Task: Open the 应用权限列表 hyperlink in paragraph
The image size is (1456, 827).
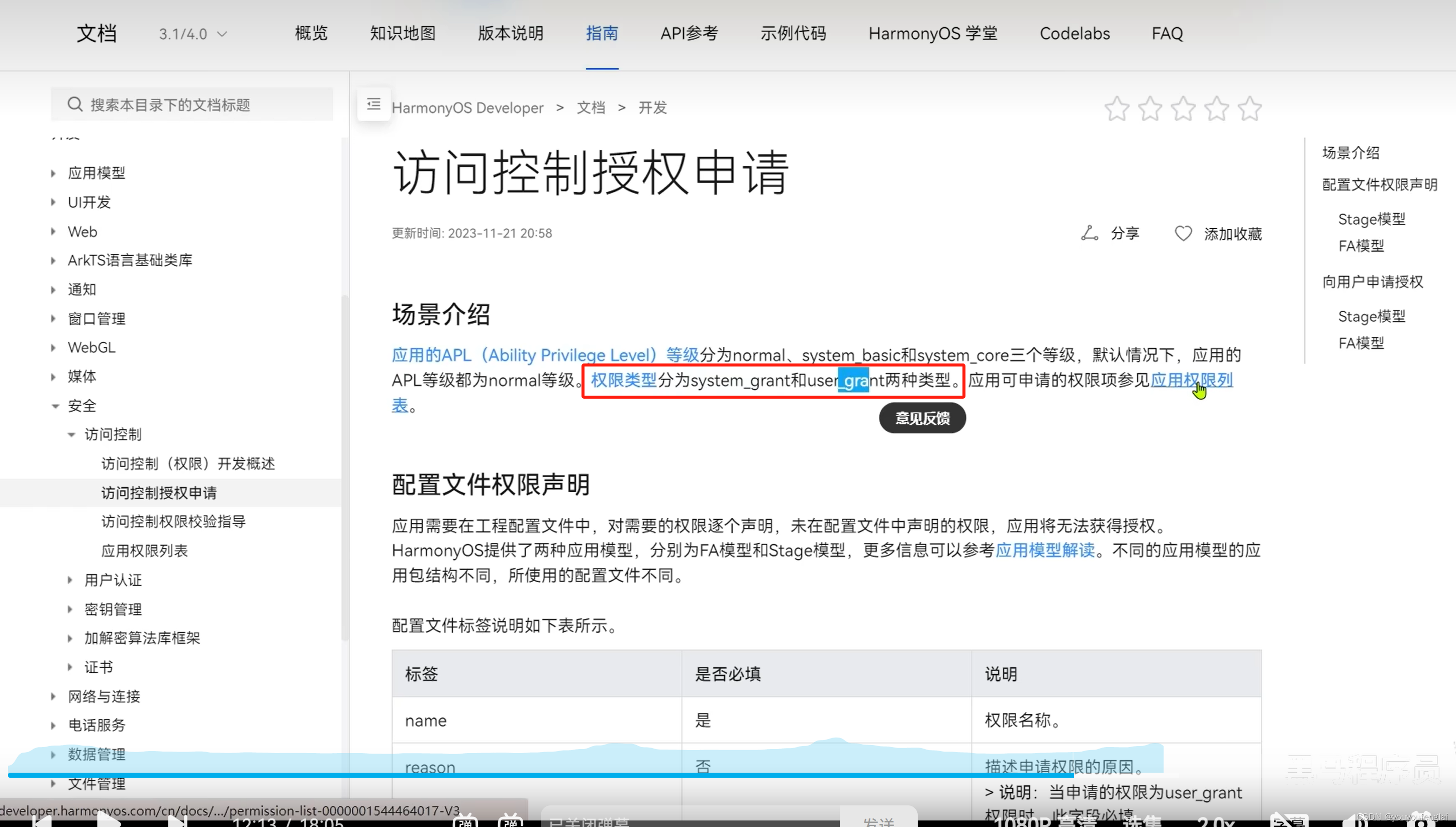Action: pos(1191,380)
